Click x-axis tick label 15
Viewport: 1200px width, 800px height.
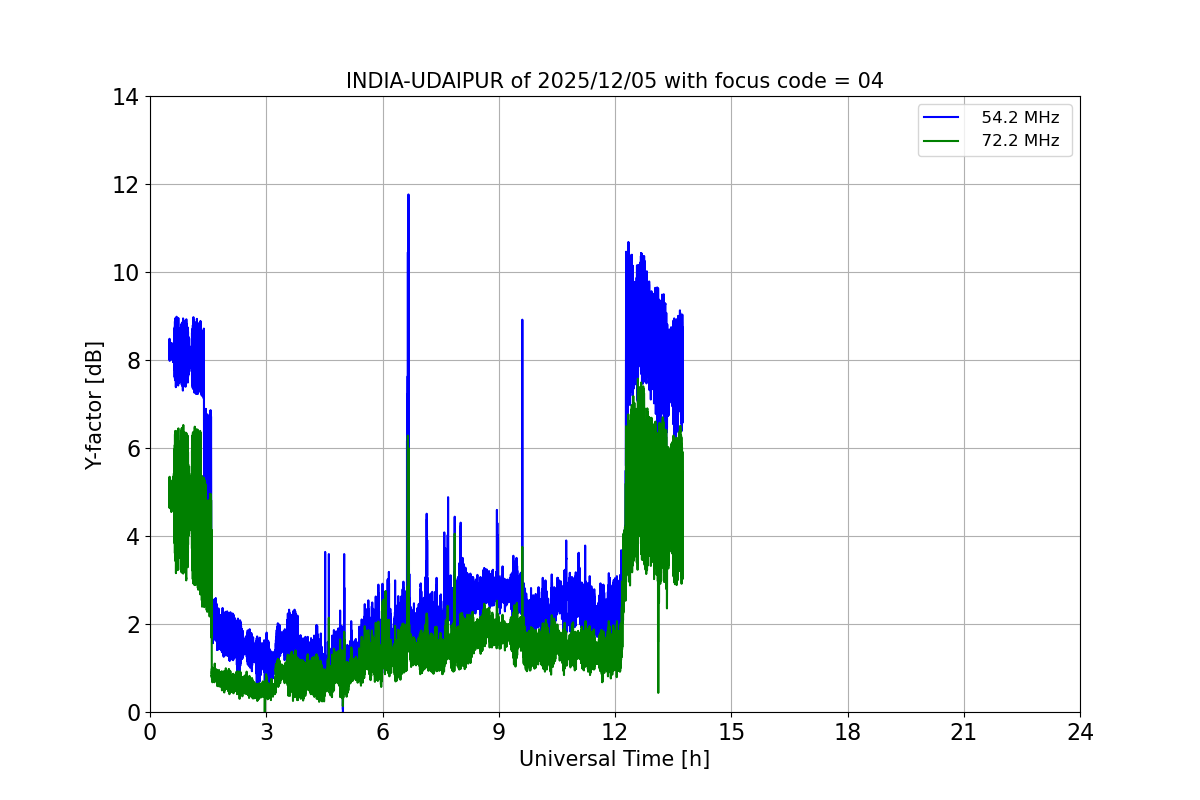731,732
